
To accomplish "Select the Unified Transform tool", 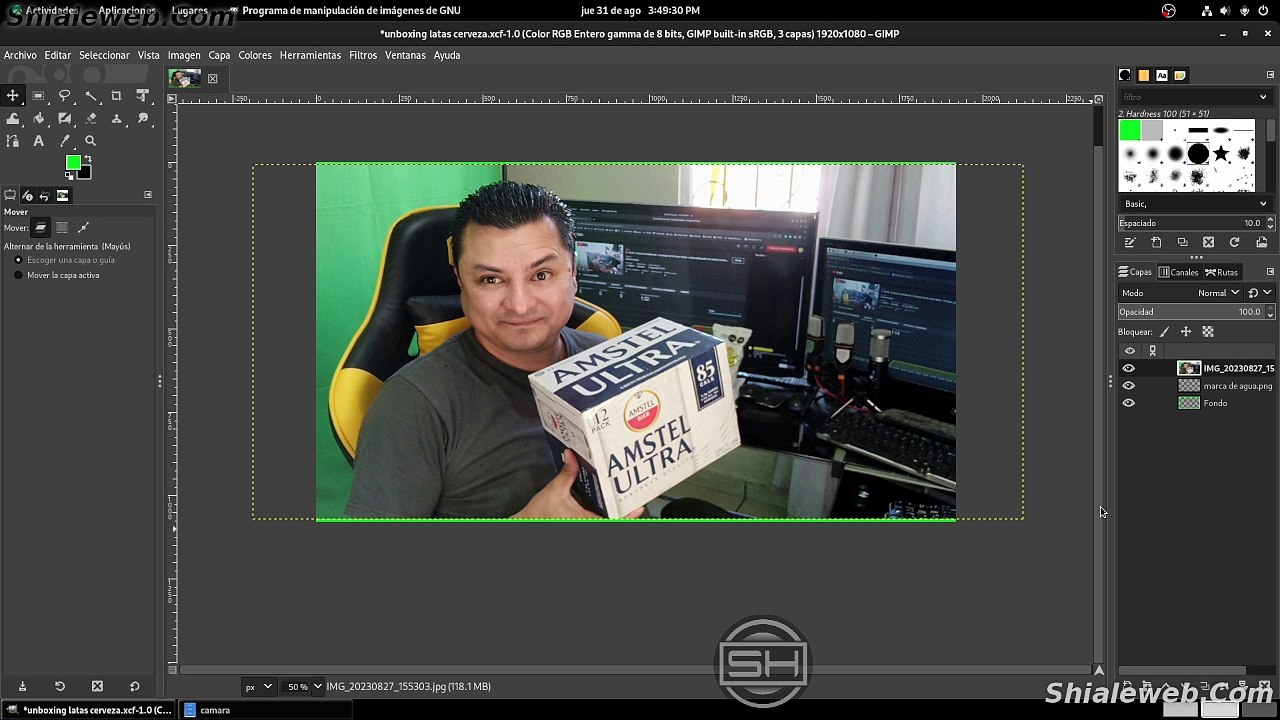I will tap(143, 96).
